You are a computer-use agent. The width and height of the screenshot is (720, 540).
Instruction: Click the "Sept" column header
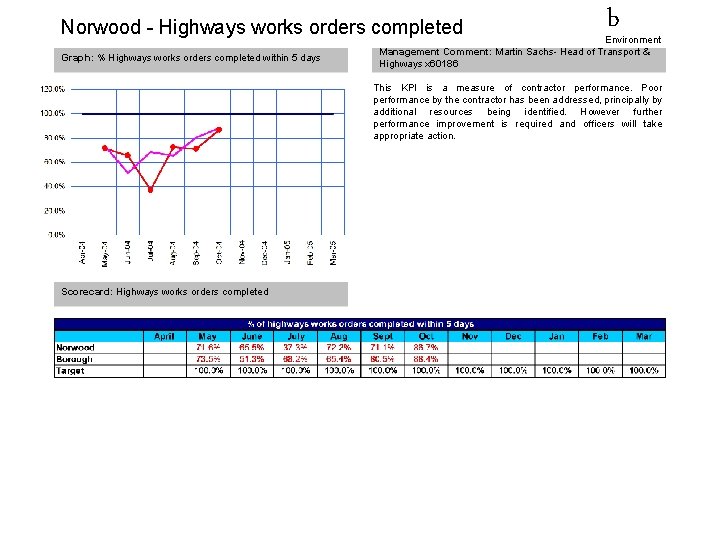[x=382, y=336]
